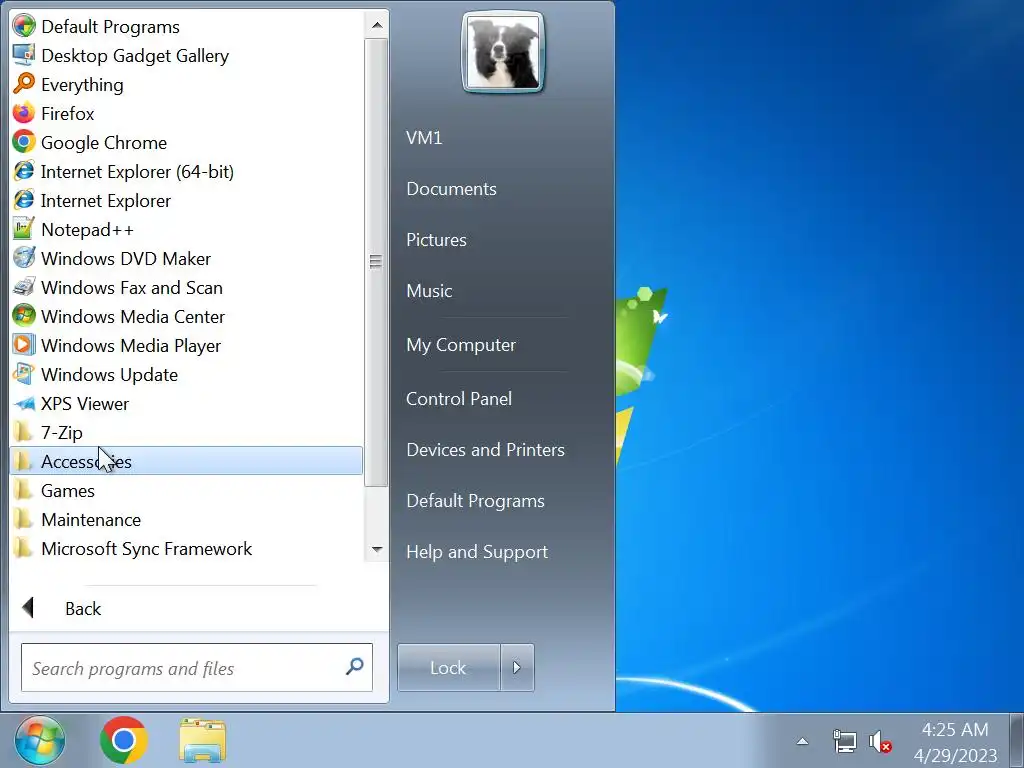Screen dimensions: 1024x768
Task: Click scroll up arrow of programs list
Action: (x=377, y=25)
